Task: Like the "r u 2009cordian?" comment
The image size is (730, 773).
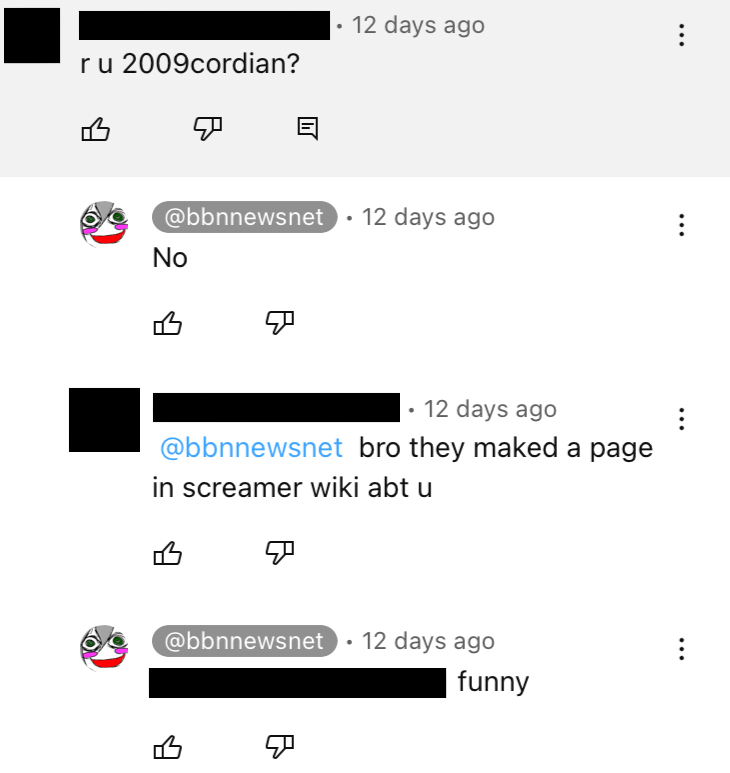Action: coord(95,129)
